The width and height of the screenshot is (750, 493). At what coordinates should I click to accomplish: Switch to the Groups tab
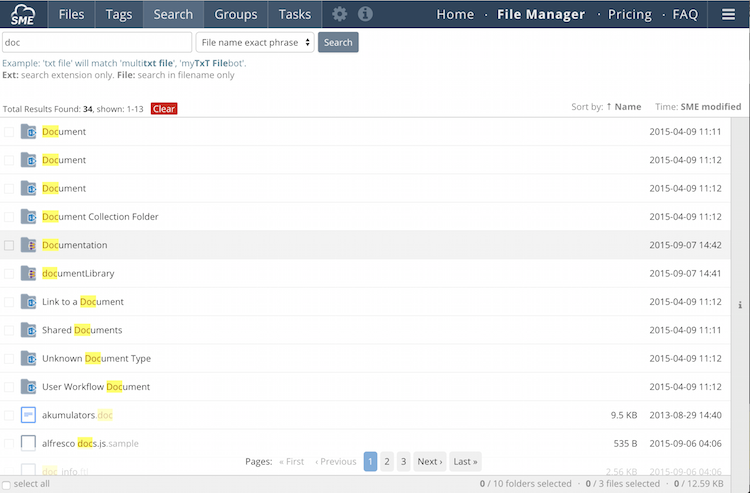point(236,14)
